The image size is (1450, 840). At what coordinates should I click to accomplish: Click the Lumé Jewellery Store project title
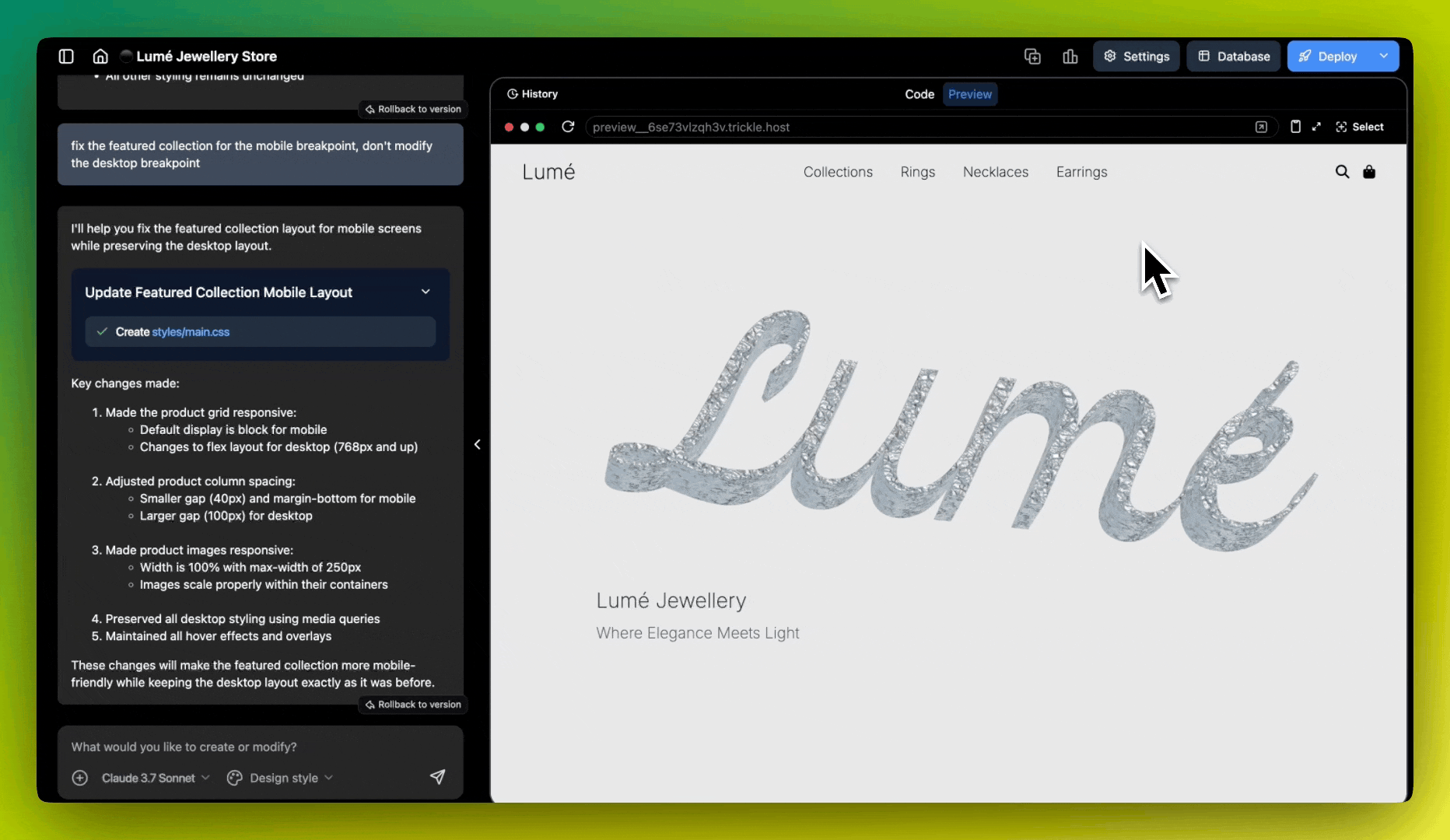206,56
